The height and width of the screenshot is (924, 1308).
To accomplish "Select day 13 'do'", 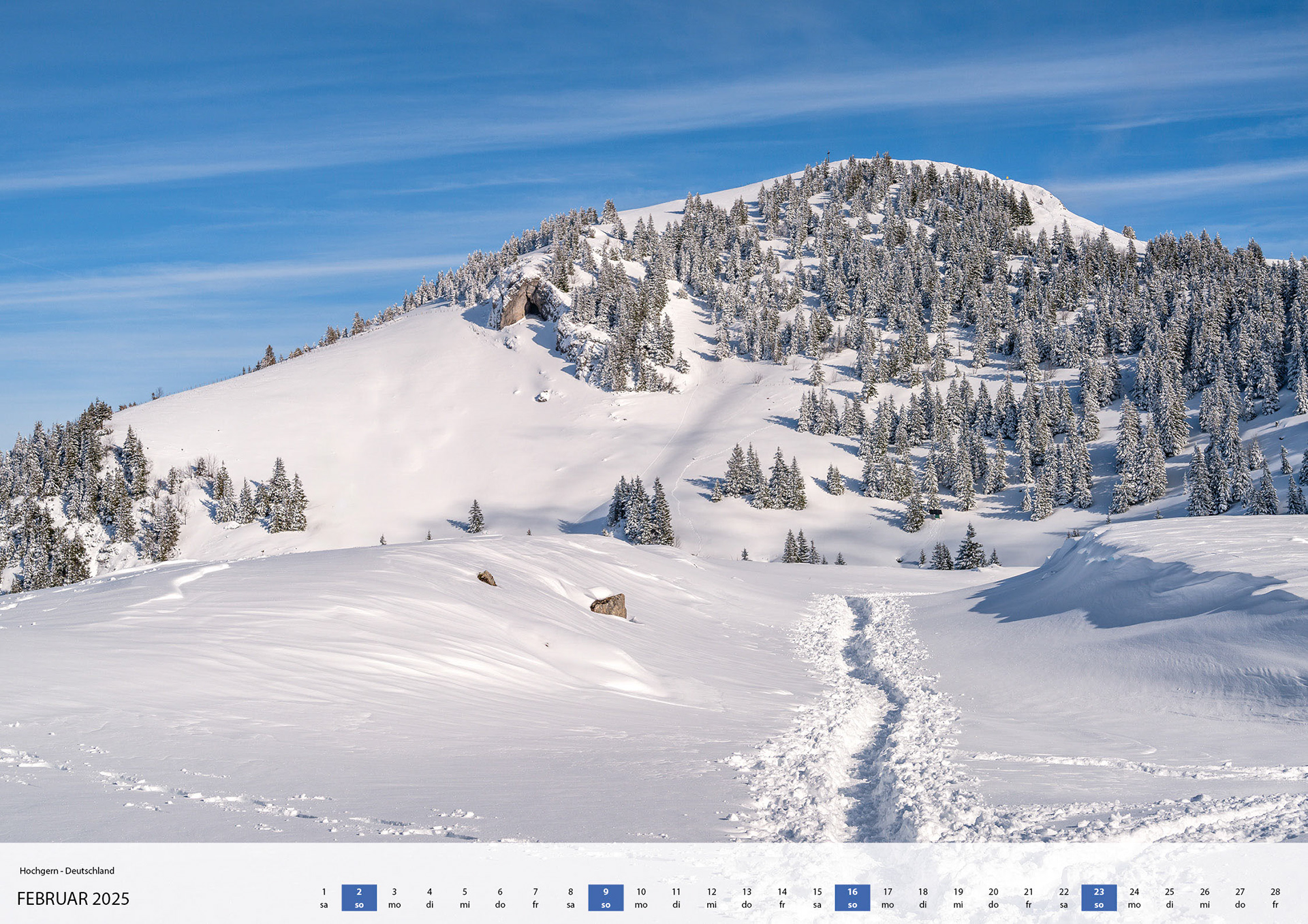I will pyautogui.click(x=747, y=898).
